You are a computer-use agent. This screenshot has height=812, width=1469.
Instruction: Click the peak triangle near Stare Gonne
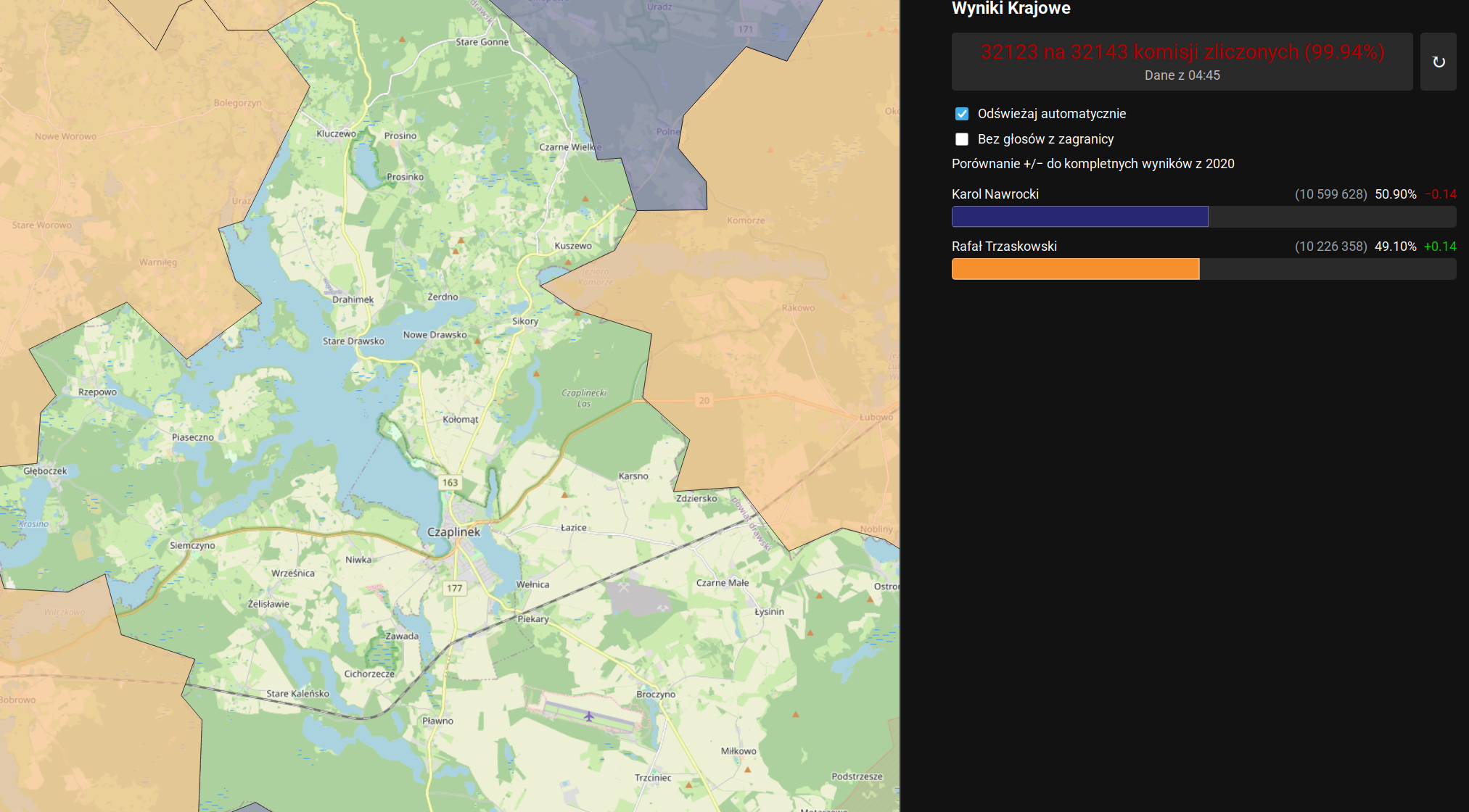point(403,39)
